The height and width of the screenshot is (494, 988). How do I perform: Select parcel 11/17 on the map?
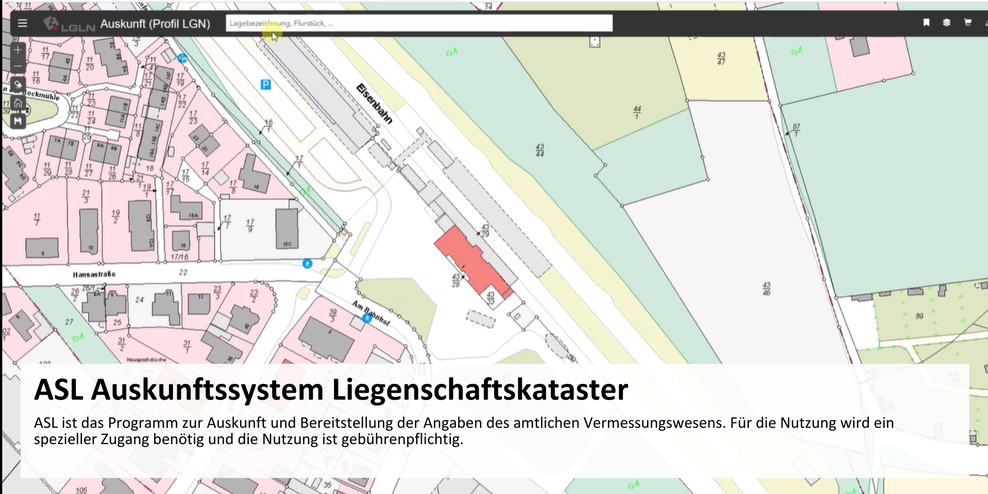pyautogui.click(x=45, y=54)
